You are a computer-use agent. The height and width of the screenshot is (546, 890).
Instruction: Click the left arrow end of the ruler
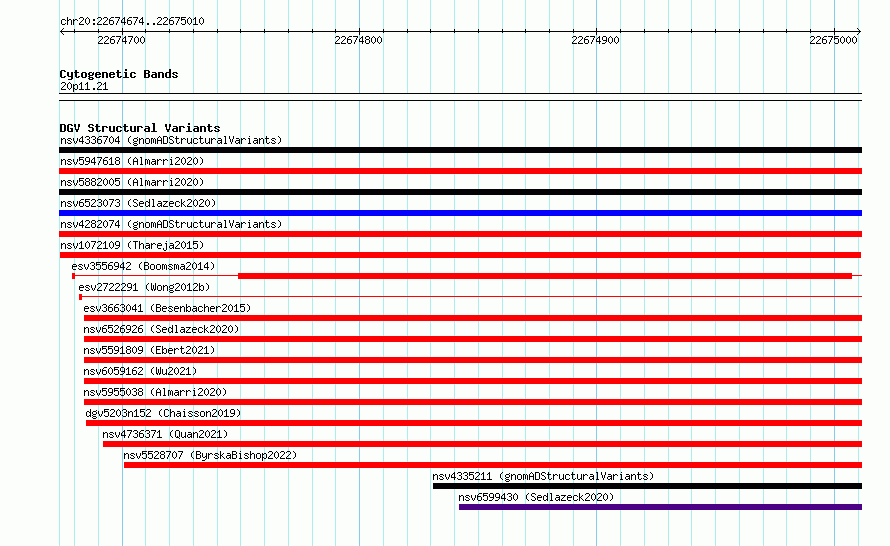(62, 31)
